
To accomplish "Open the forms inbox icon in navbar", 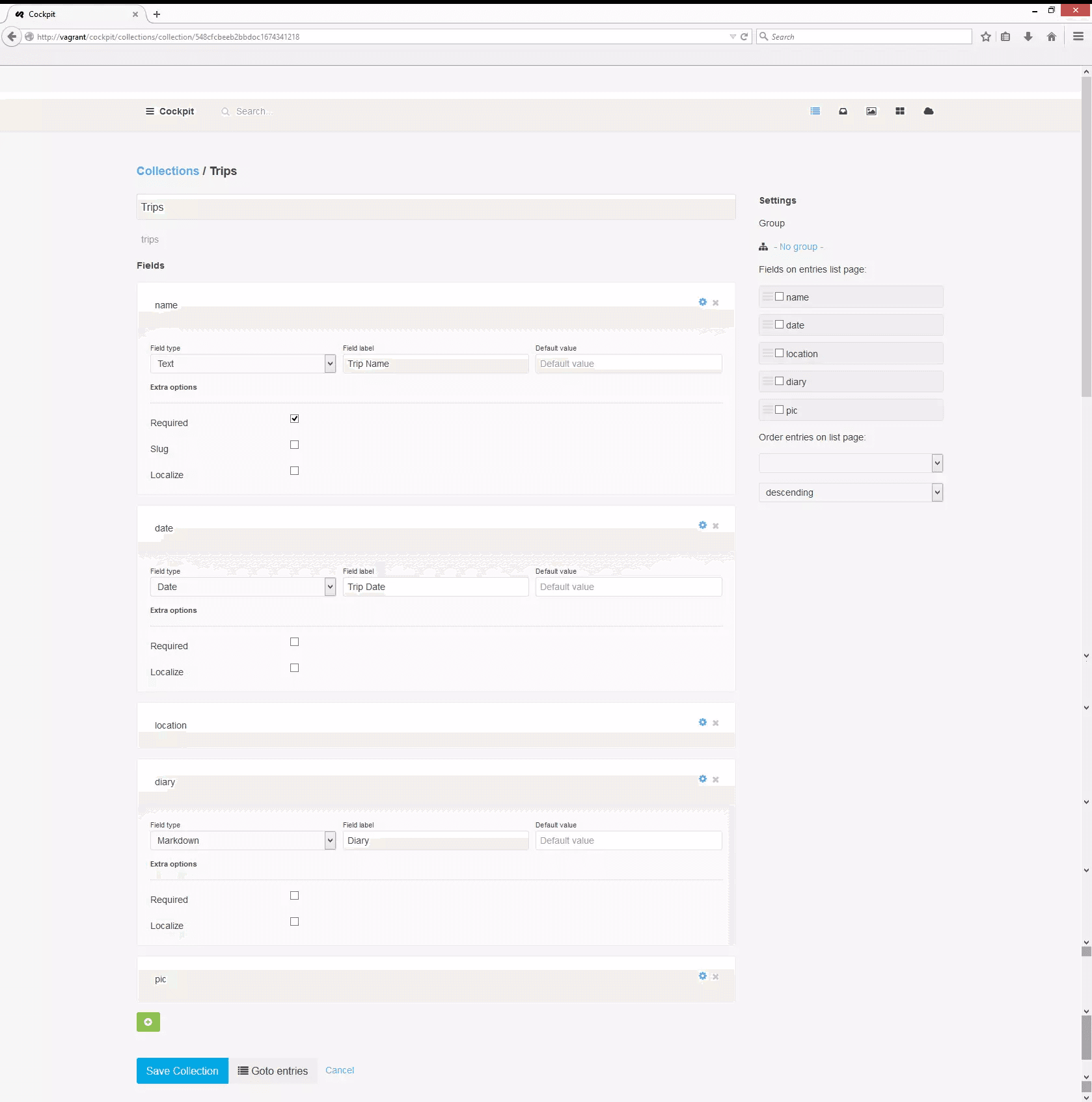I will (x=843, y=111).
